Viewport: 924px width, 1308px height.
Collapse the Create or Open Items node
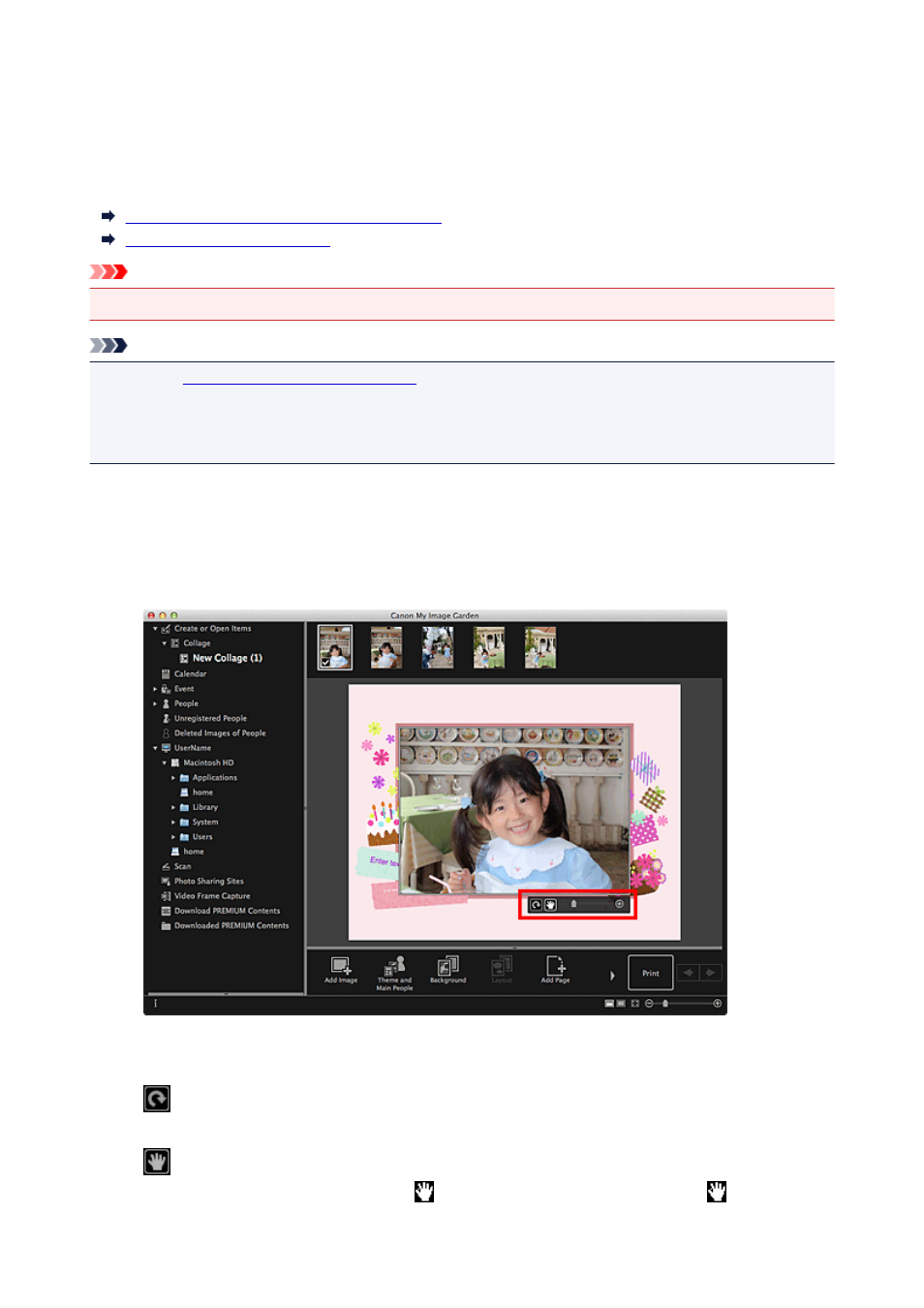[x=155, y=629]
